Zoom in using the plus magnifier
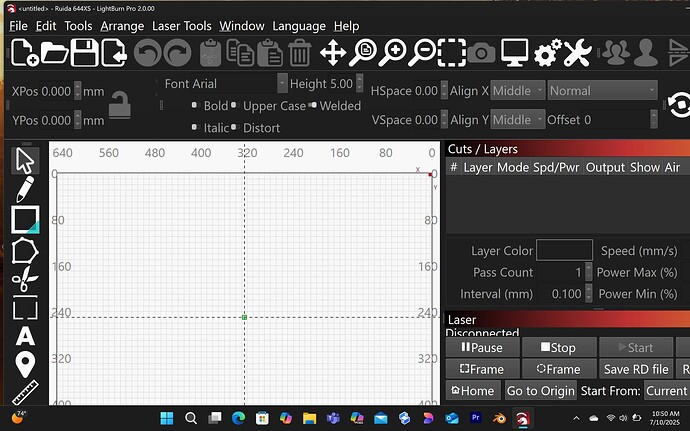This screenshot has height=431, width=690. 393,53
